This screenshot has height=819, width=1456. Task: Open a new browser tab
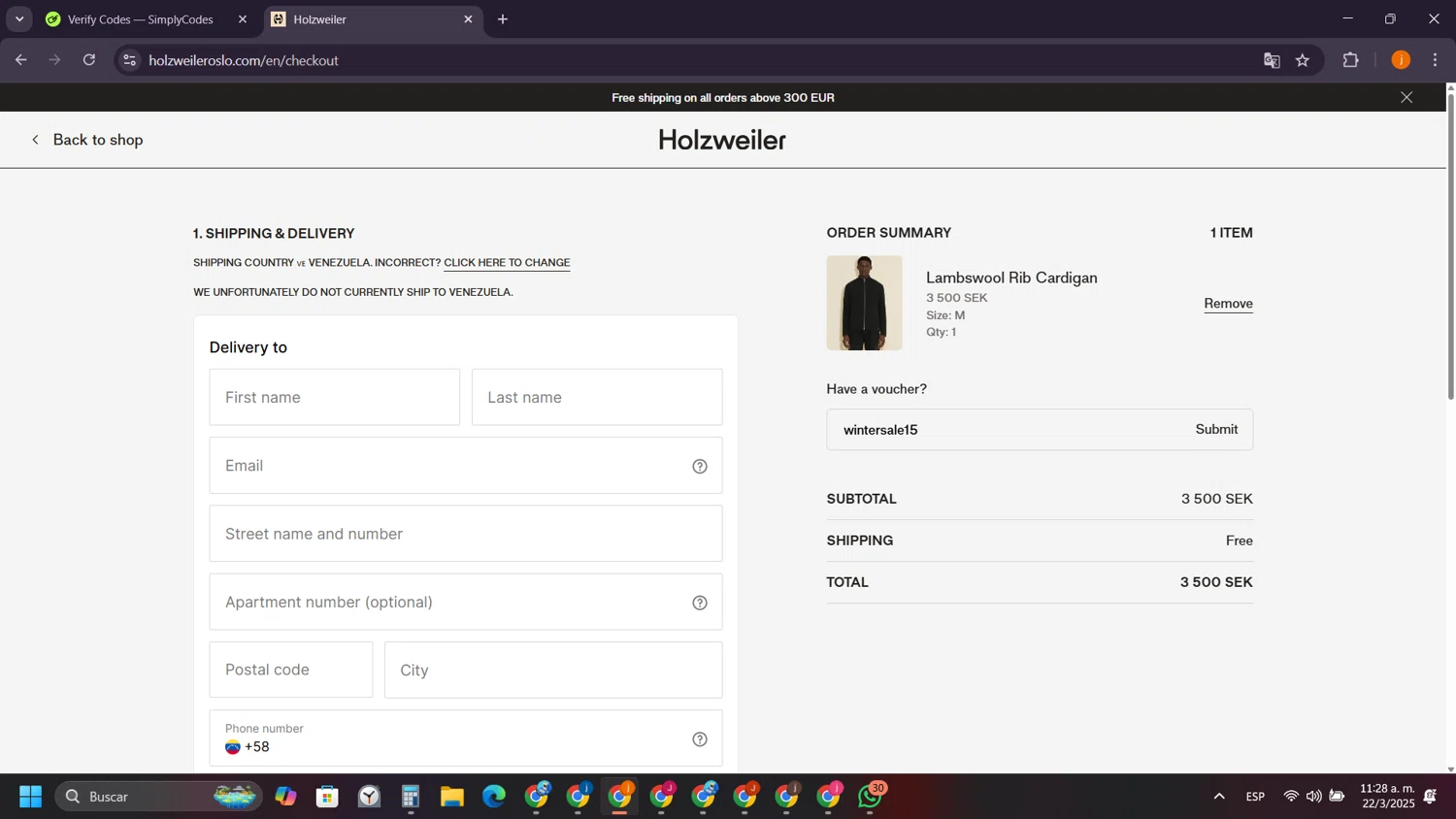click(x=503, y=19)
